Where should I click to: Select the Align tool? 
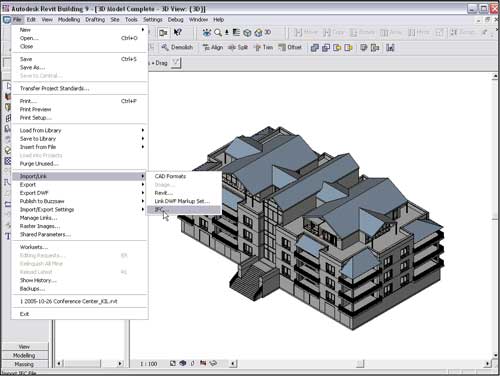(213, 47)
